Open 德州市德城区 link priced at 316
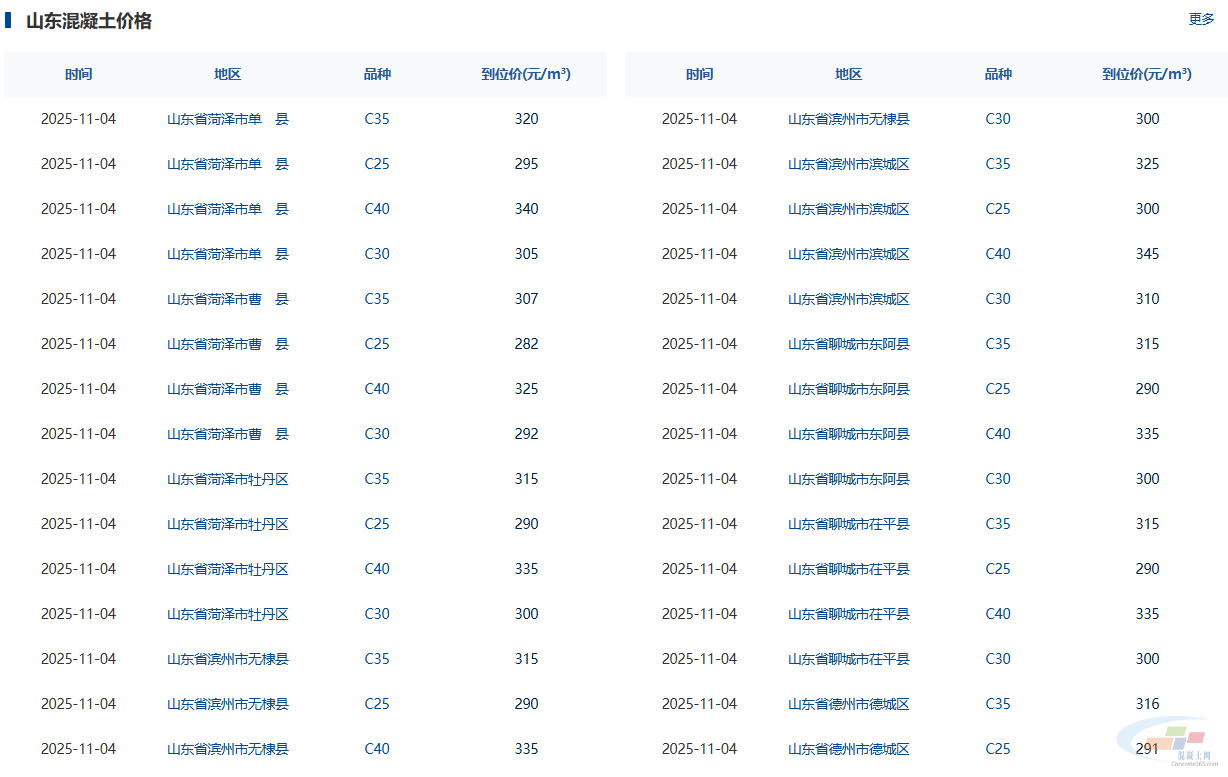Image resolution: width=1228 pixels, height=777 pixels. click(x=848, y=704)
